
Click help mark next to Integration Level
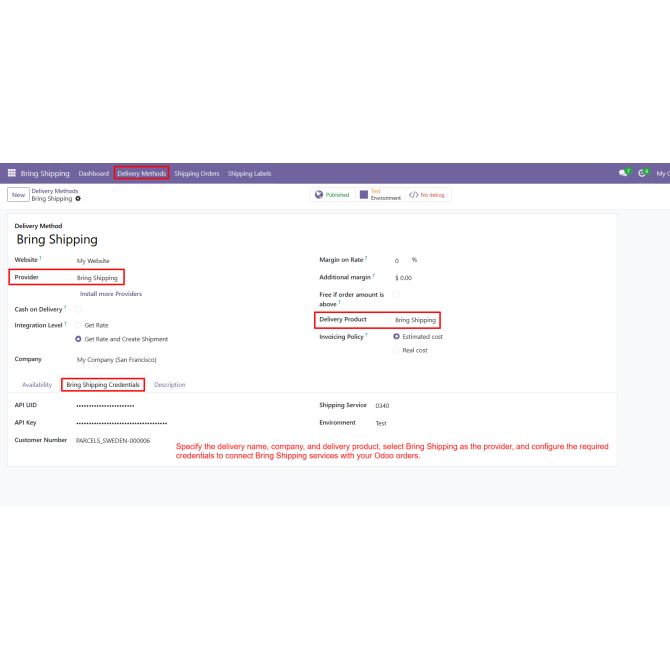point(65,323)
